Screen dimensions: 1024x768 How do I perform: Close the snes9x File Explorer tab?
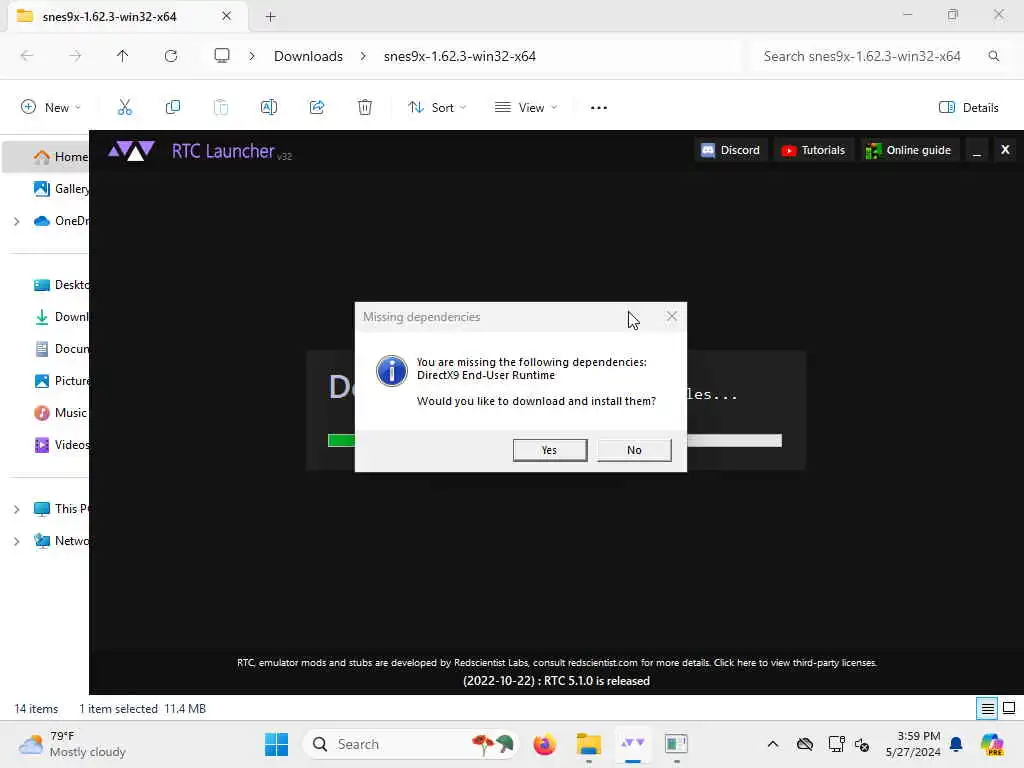tap(226, 16)
